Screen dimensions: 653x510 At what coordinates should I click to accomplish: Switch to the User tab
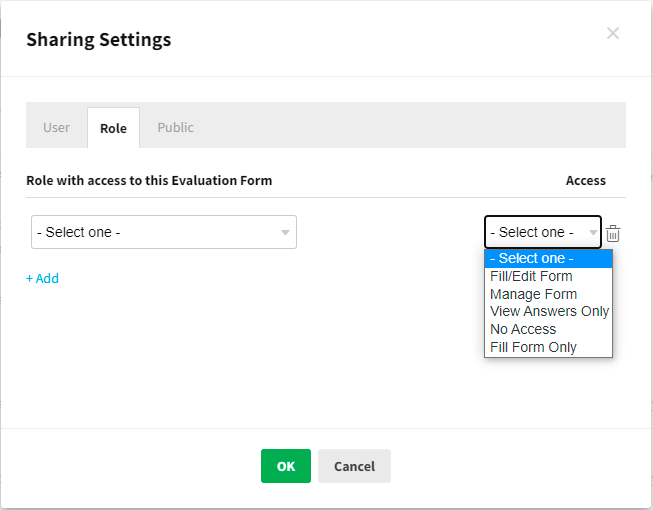click(x=56, y=128)
